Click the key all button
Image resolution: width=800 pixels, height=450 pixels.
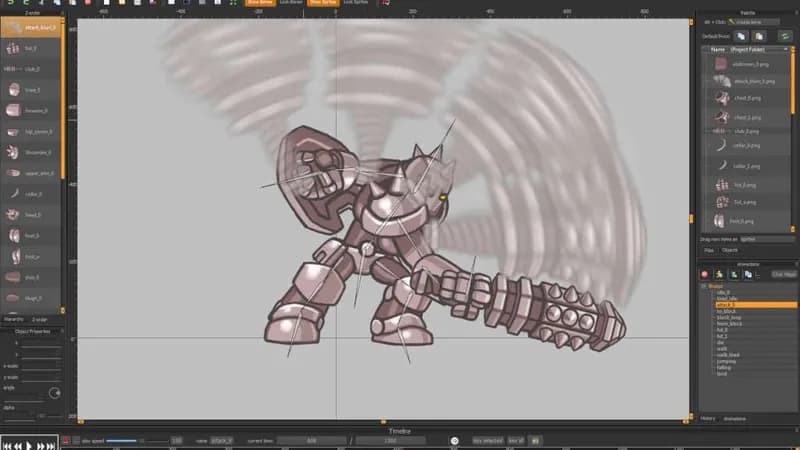(x=516, y=441)
